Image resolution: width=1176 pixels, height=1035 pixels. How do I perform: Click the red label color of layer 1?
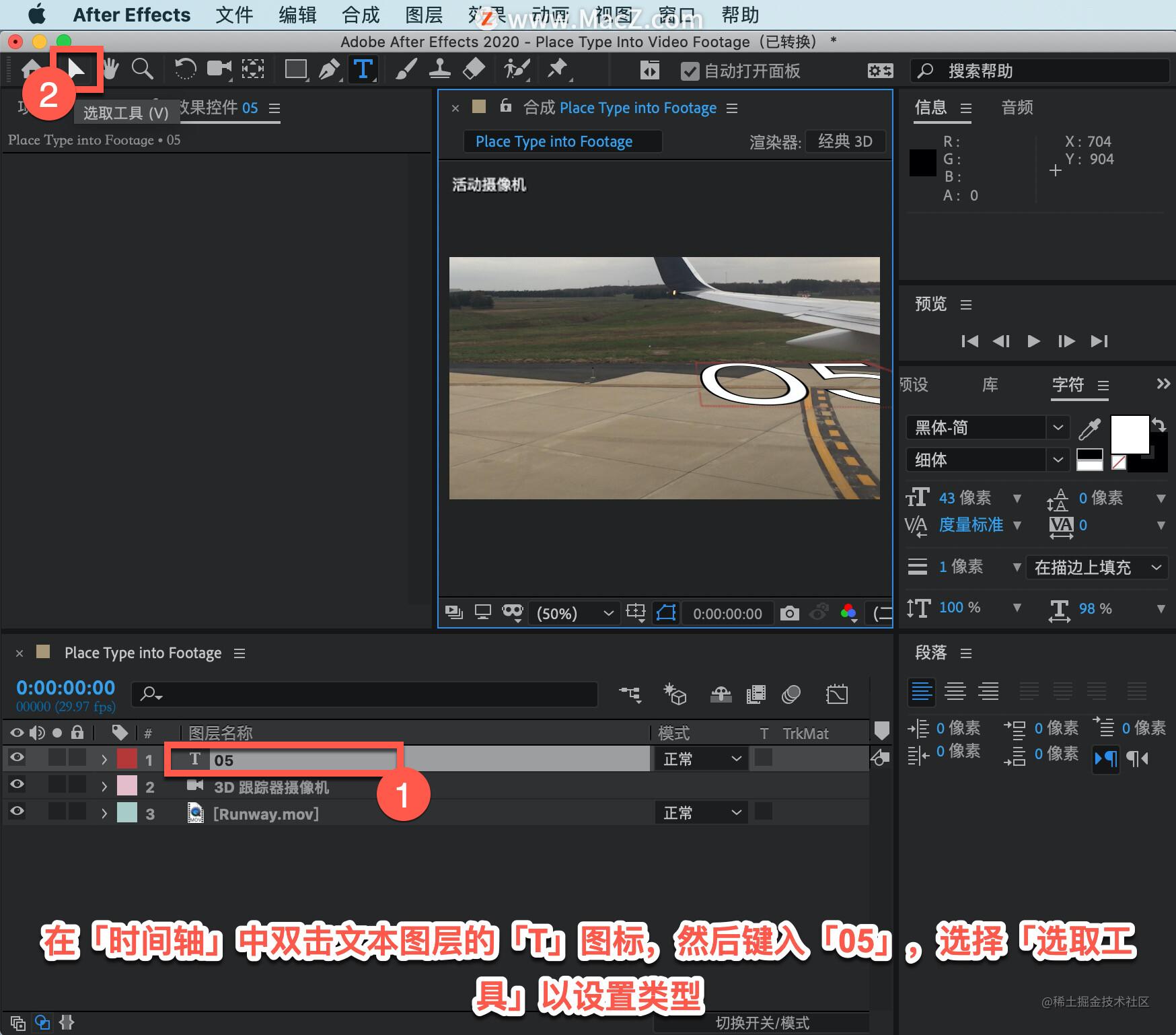(x=127, y=759)
